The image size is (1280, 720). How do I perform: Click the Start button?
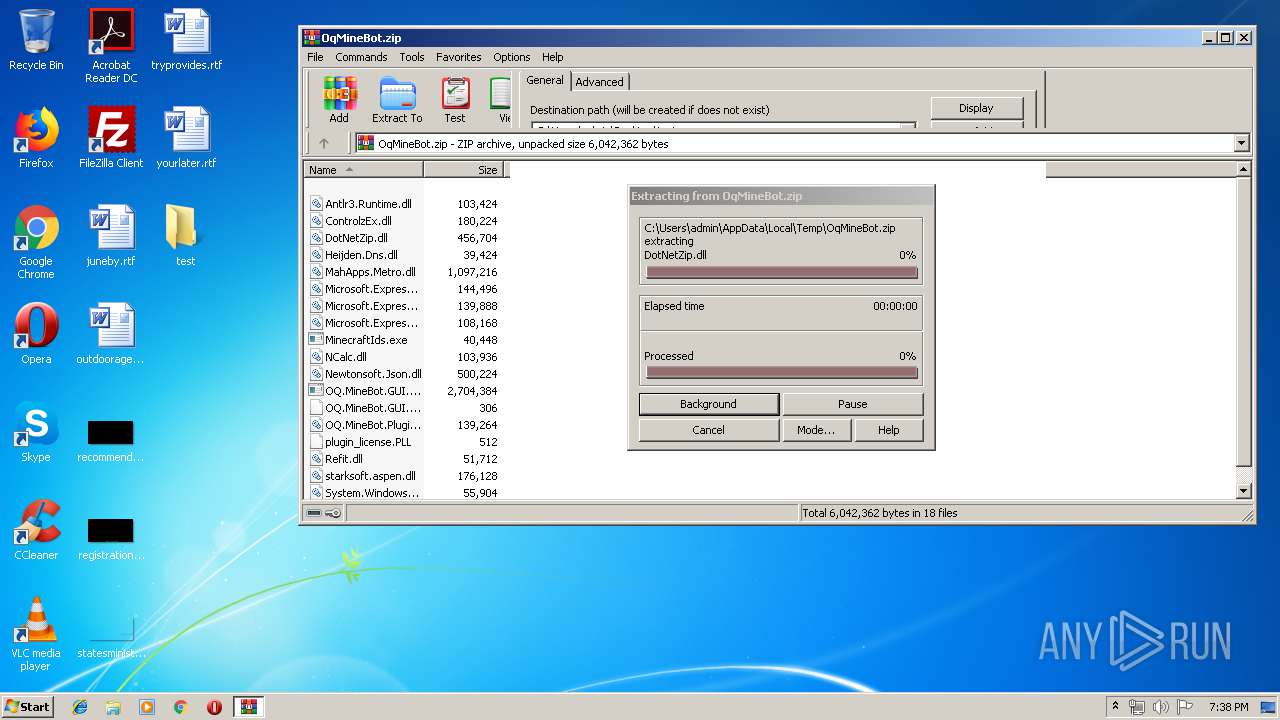pos(28,707)
